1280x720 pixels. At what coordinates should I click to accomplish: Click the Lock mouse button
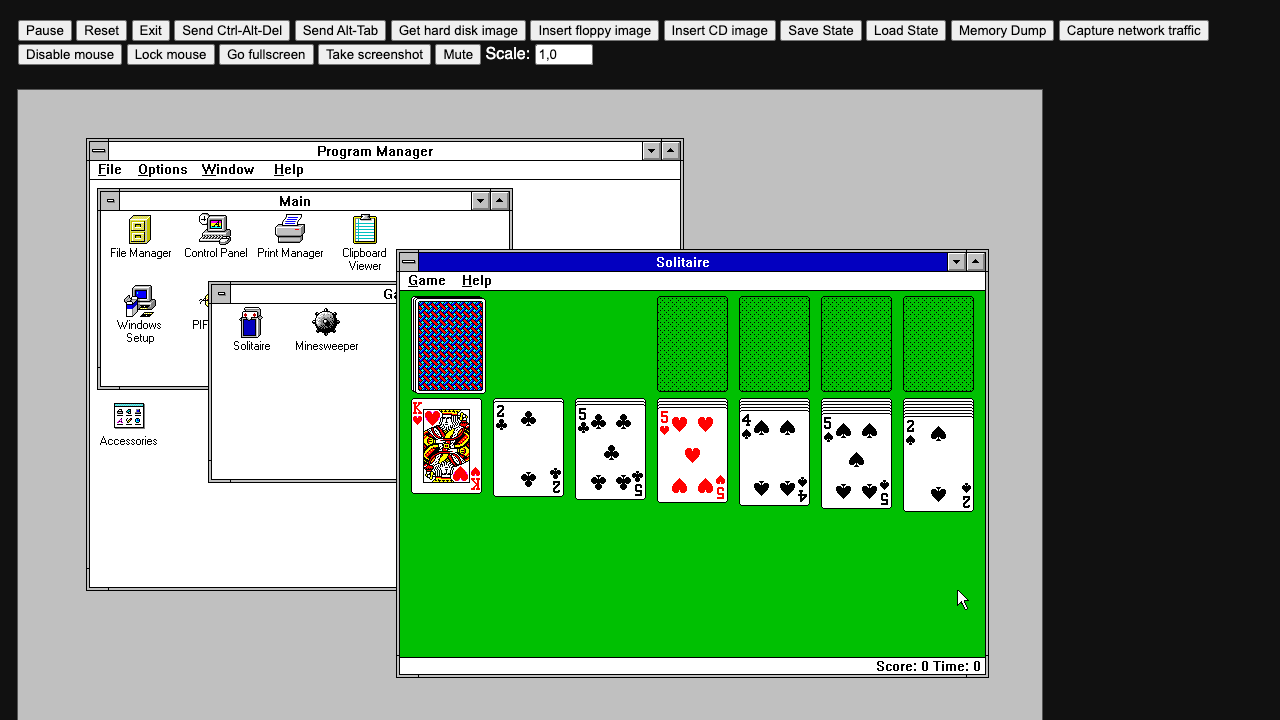[x=171, y=54]
